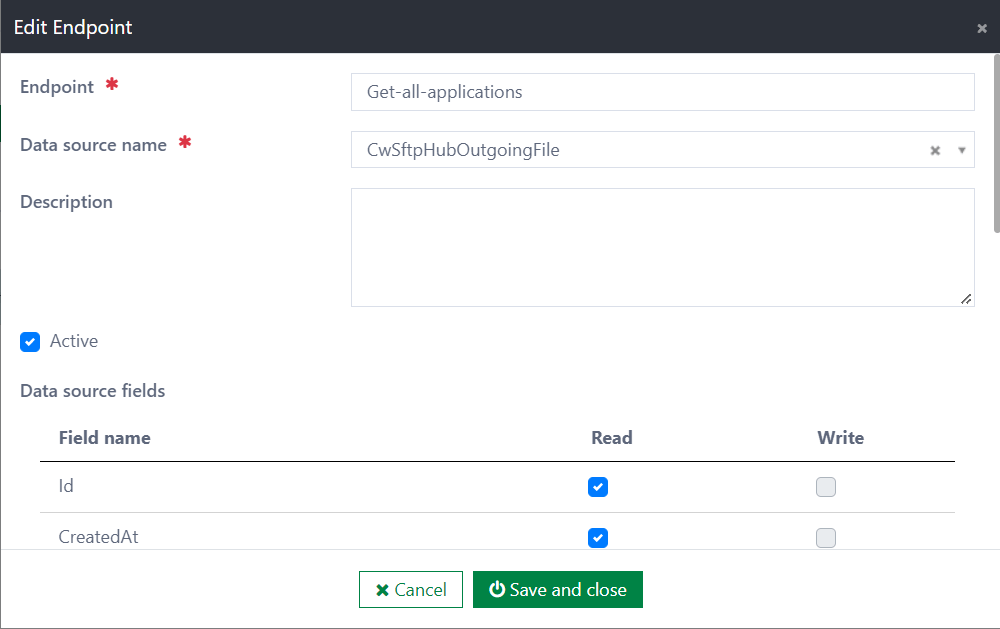Click the power icon on Save and close

497,589
